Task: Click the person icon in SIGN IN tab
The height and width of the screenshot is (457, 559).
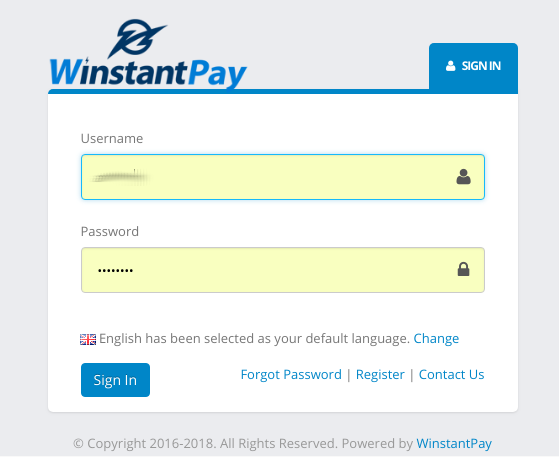Action: pyautogui.click(x=451, y=66)
